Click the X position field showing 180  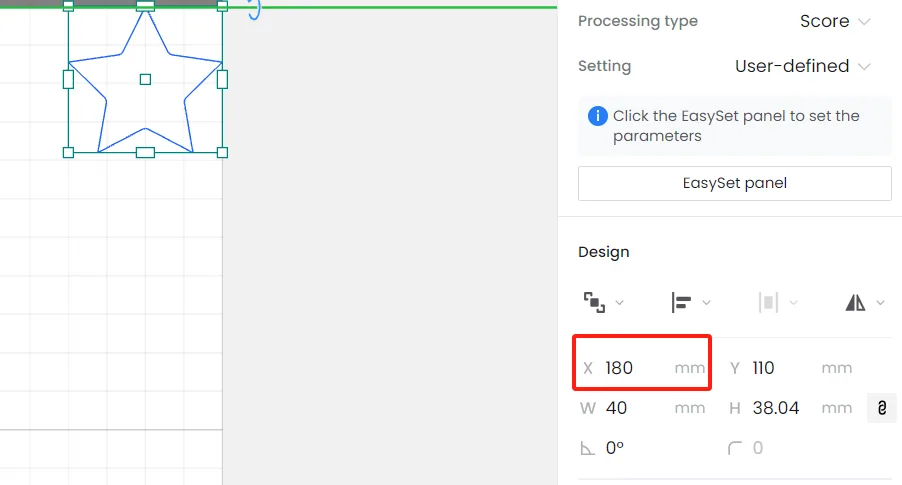pos(643,368)
